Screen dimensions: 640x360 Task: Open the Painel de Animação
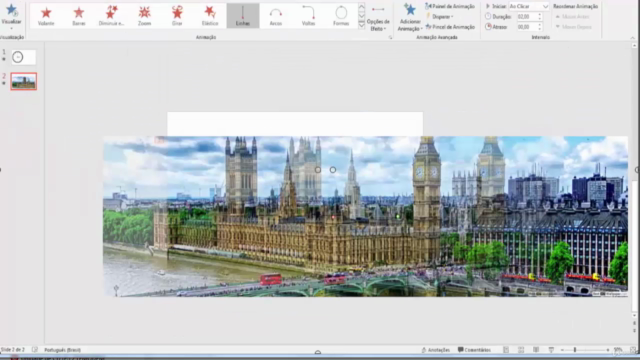point(450,6)
